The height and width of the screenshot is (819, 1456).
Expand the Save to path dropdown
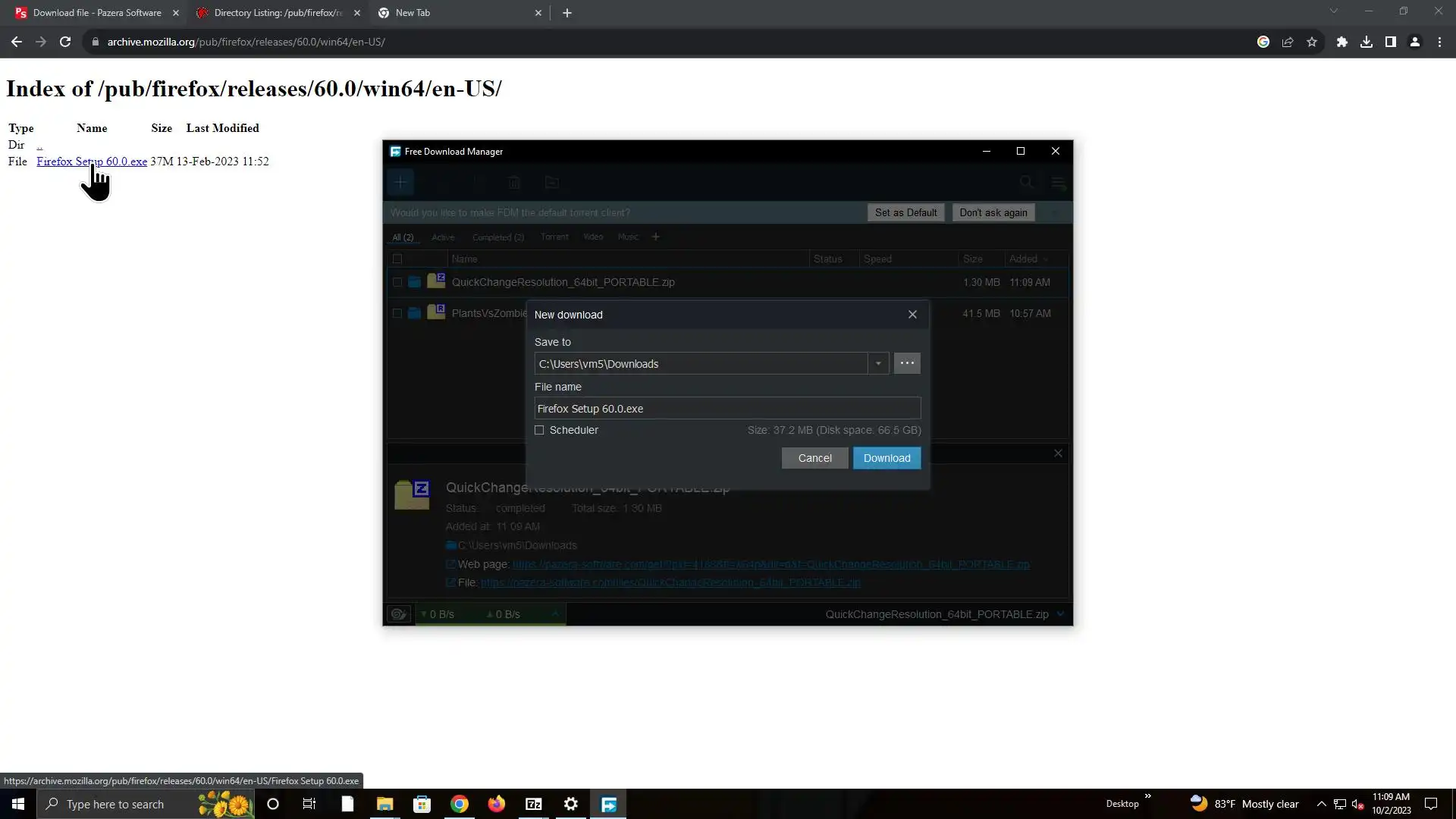coord(878,364)
